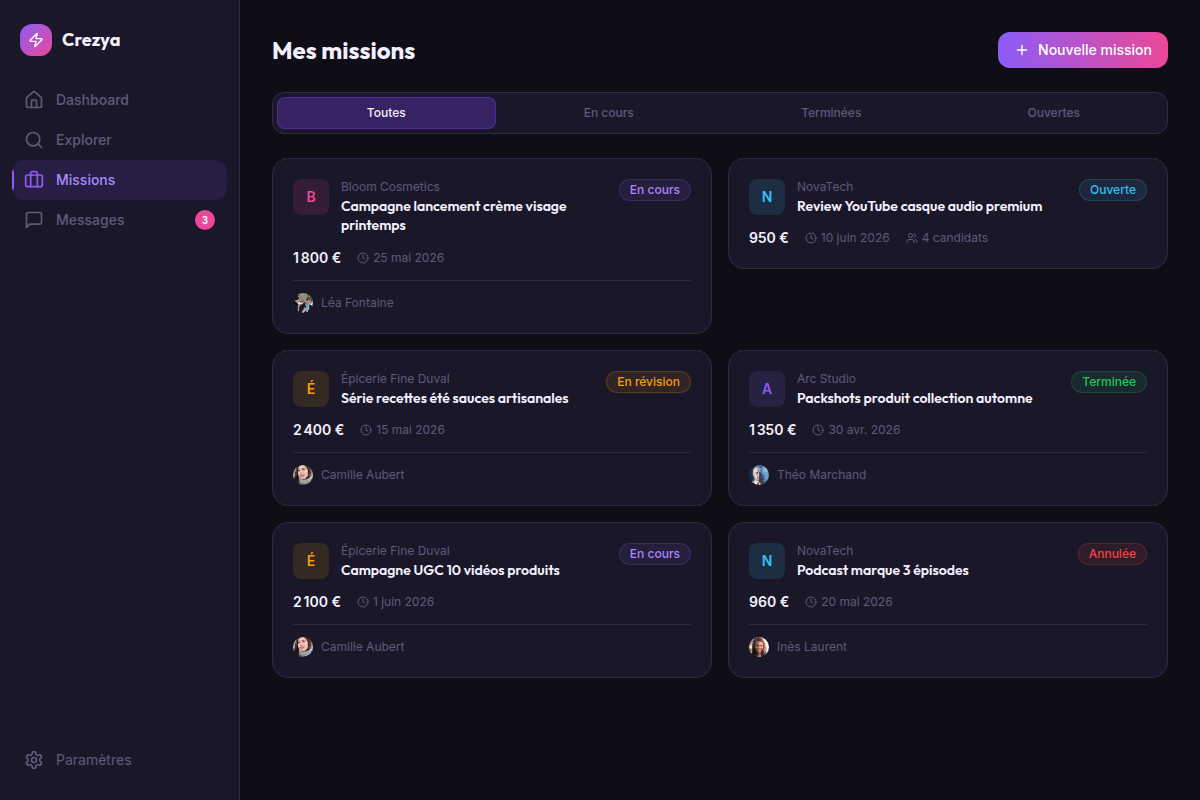Click the clock icon beside 1 juin 2026
The width and height of the screenshot is (1200, 800).
click(x=363, y=602)
